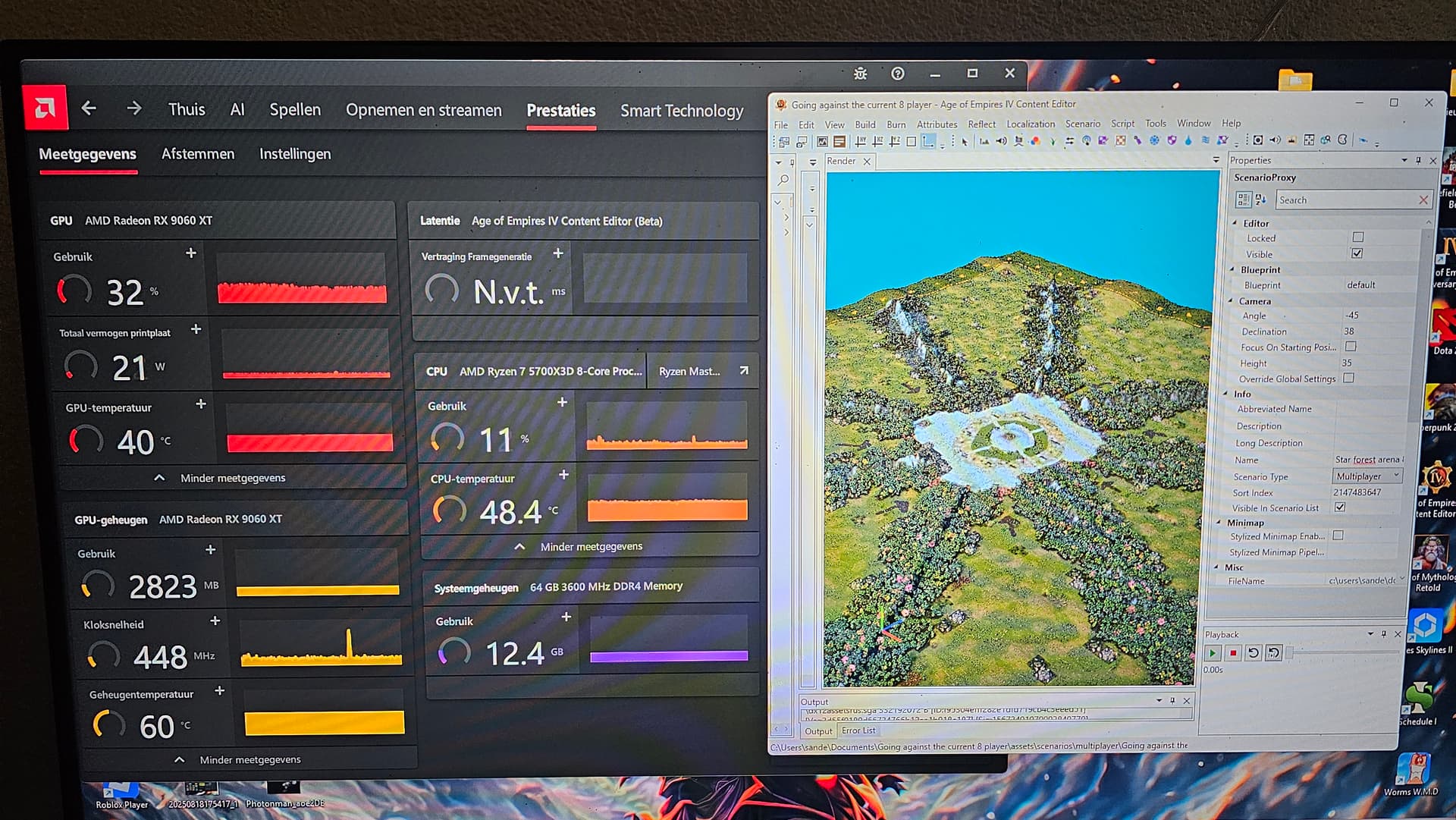
Task: Click plus icon next to Geheugentemperatuur
Action: tap(220, 690)
